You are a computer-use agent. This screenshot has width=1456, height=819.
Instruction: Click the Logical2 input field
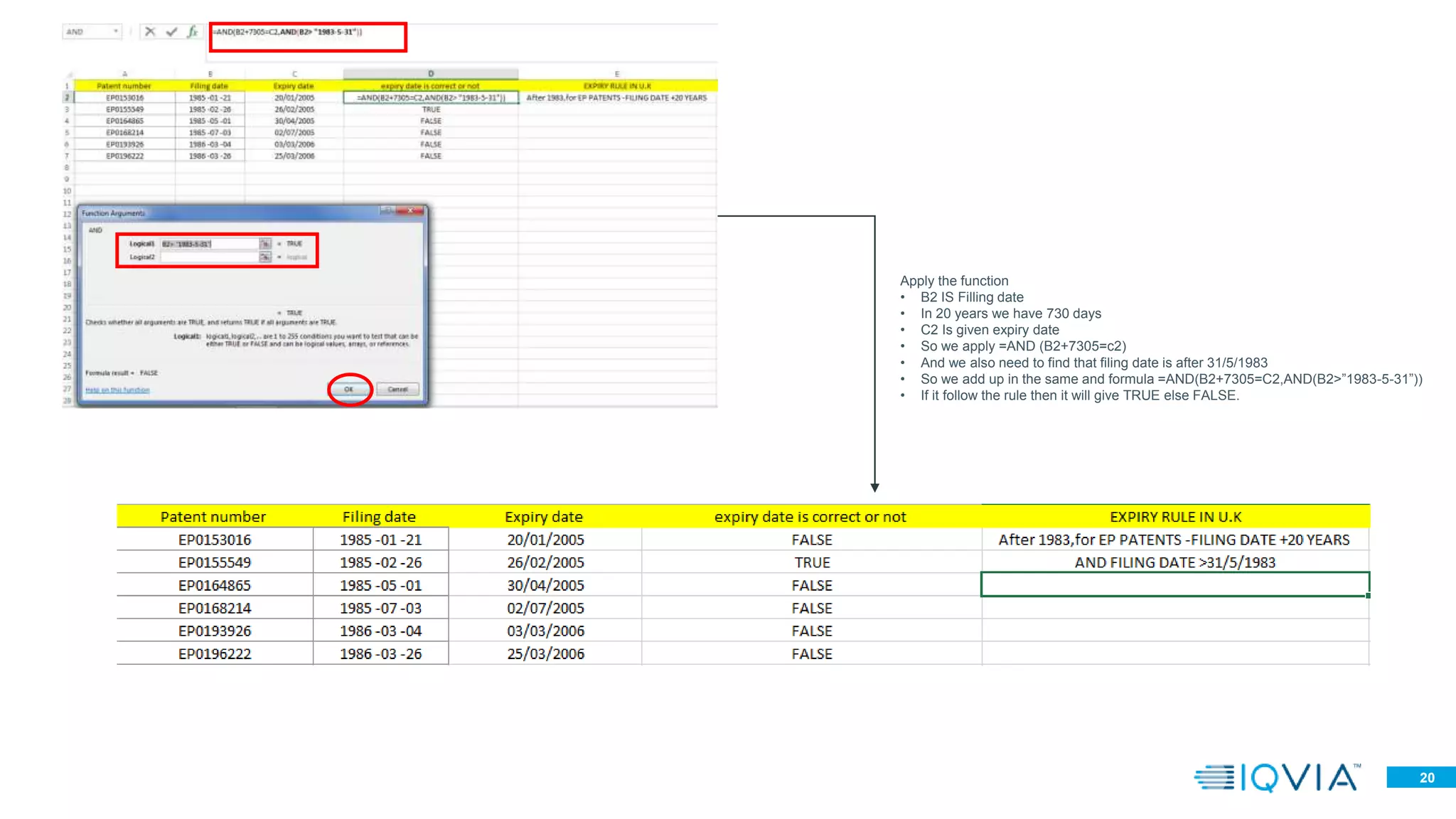pos(210,257)
